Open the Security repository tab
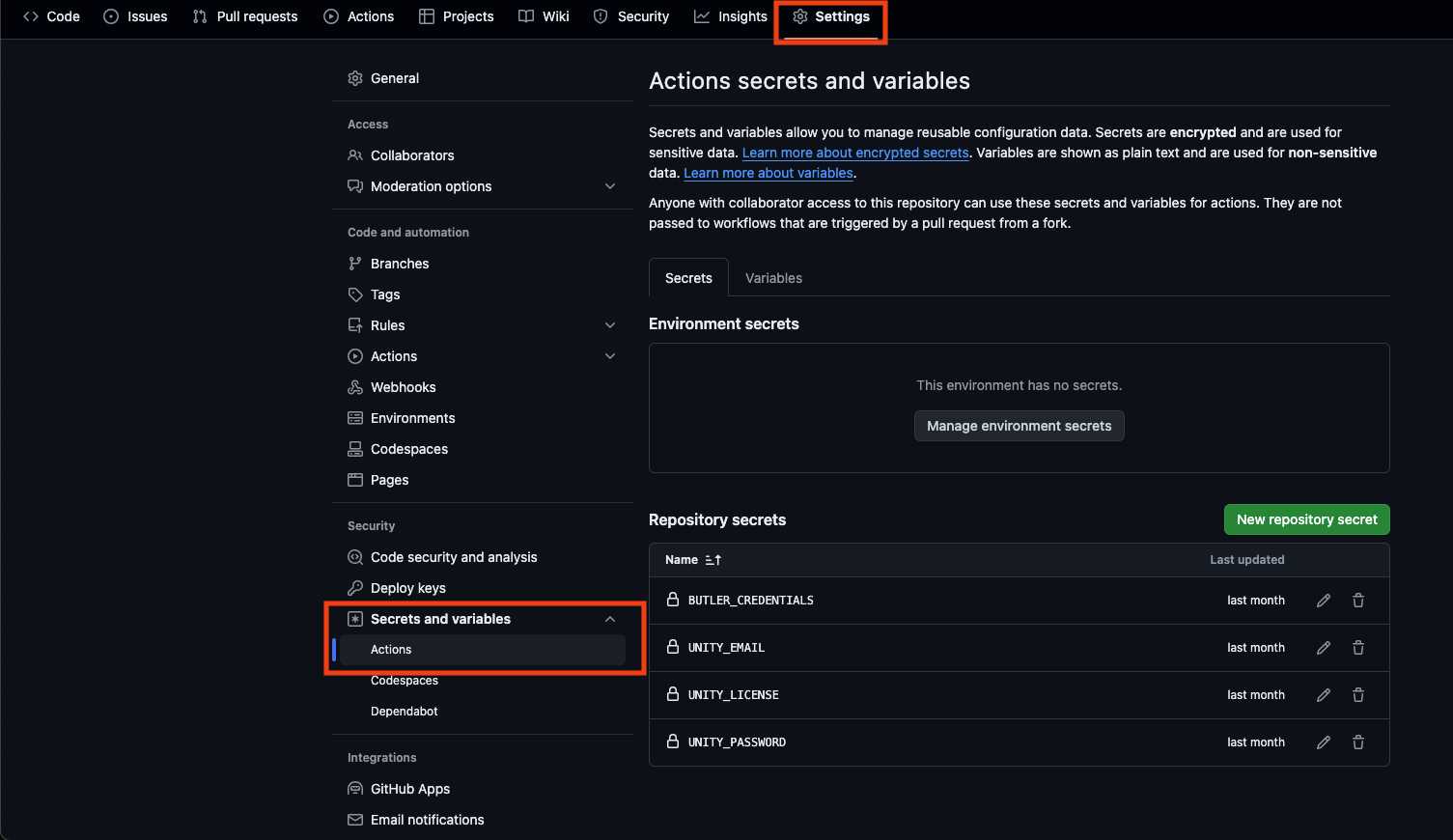Image resolution: width=1453 pixels, height=840 pixels. [x=631, y=16]
